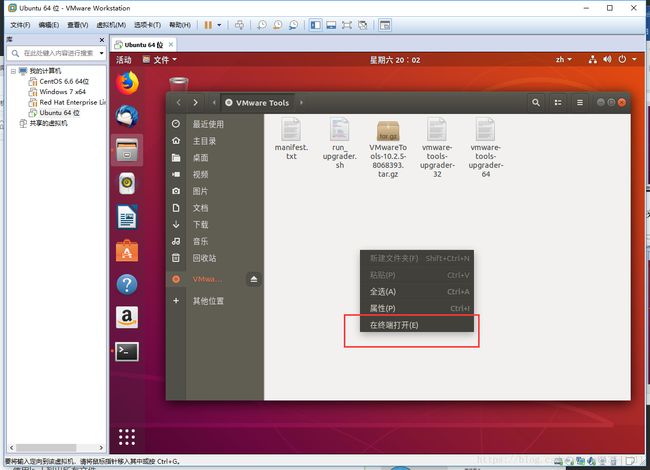Choose 全选(A) from context menu
The image size is (650, 470).
pos(417,292)
